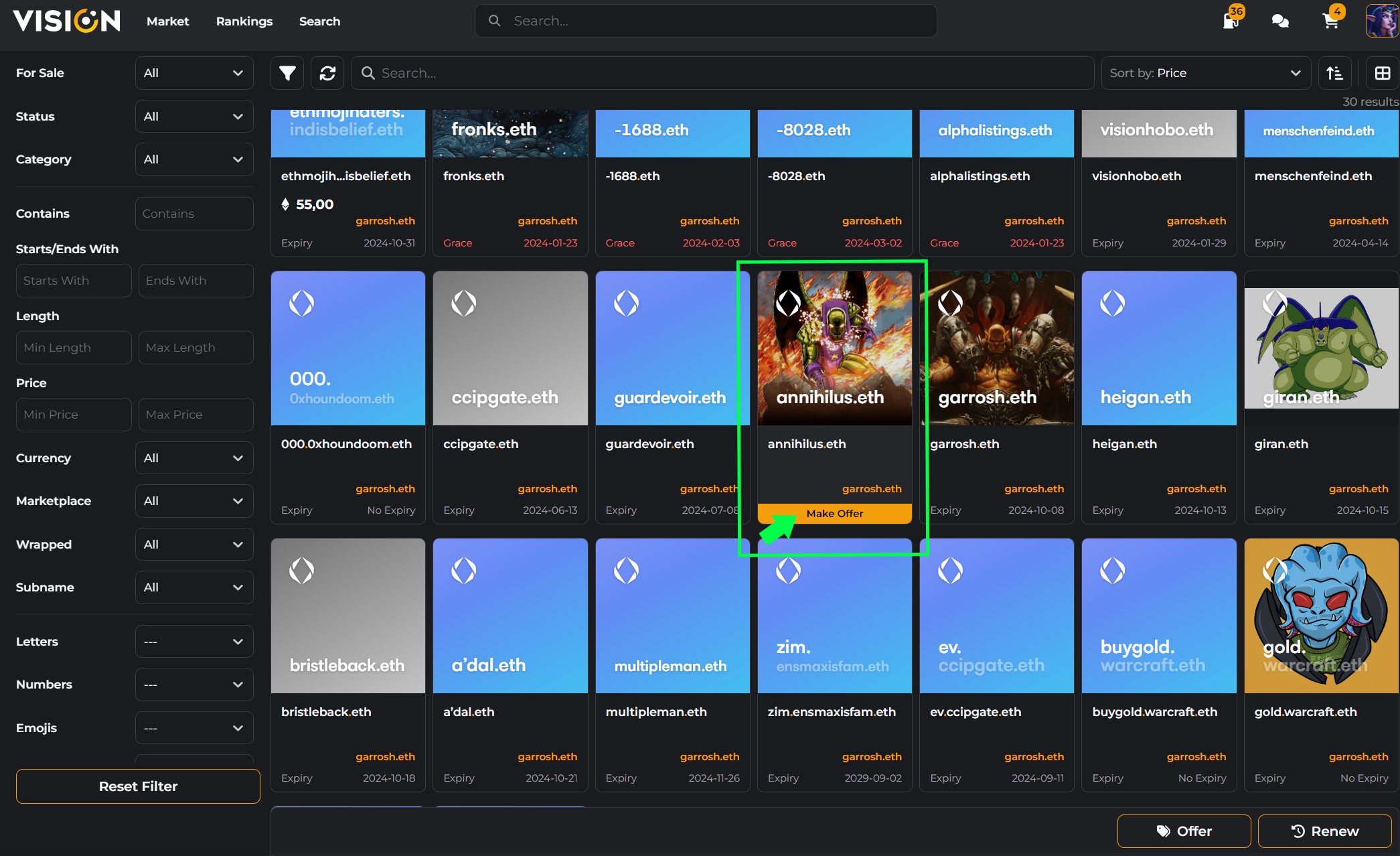This screenshot has width=1400, height=856.
Task: Switch to grid layout view icon
Action: click(1383, 73)
